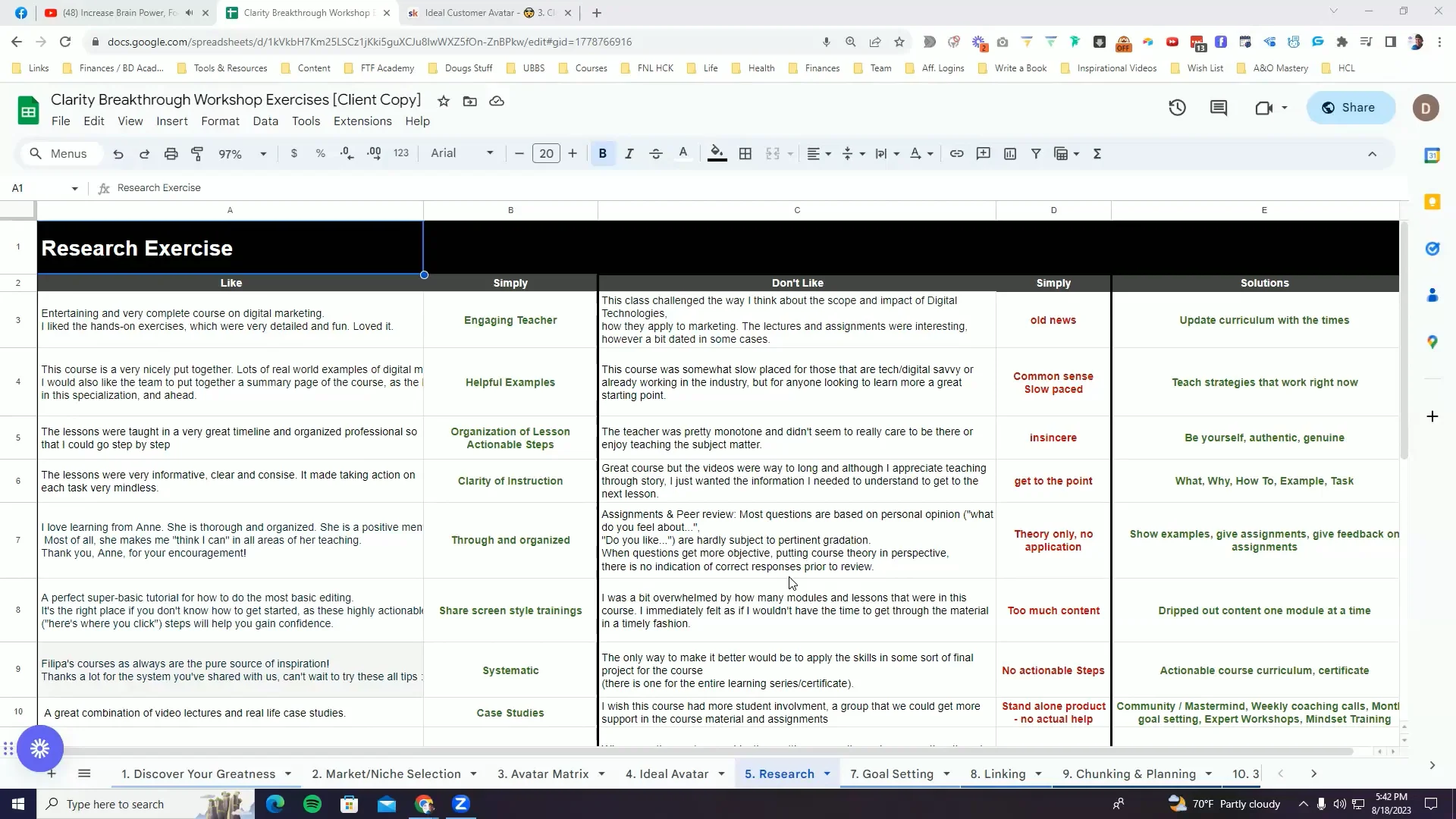This screenshot has width=1456, height=819.
Task: Click the Undo arrow icon
Action: point(118,154)
